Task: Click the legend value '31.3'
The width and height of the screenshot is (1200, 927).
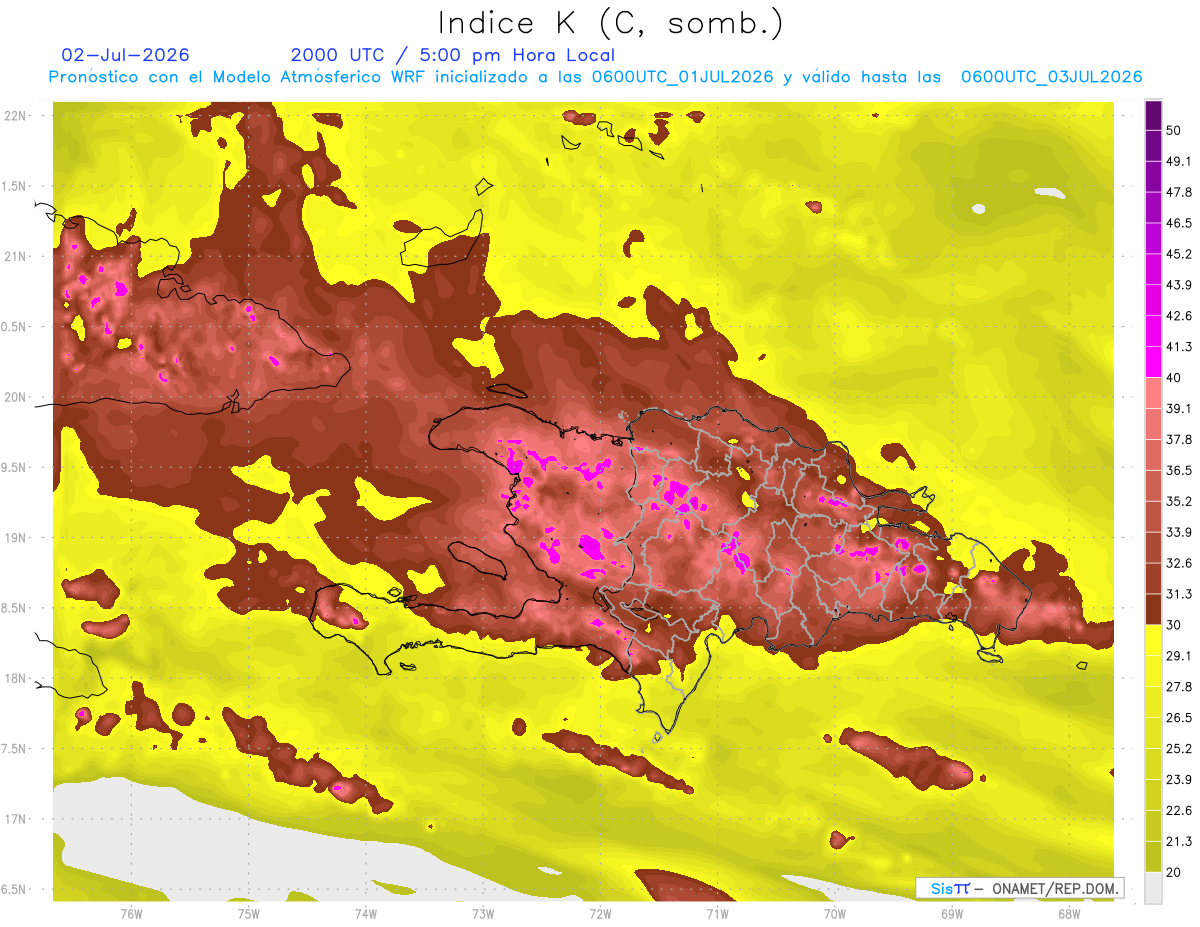Action: (1179, 594)
